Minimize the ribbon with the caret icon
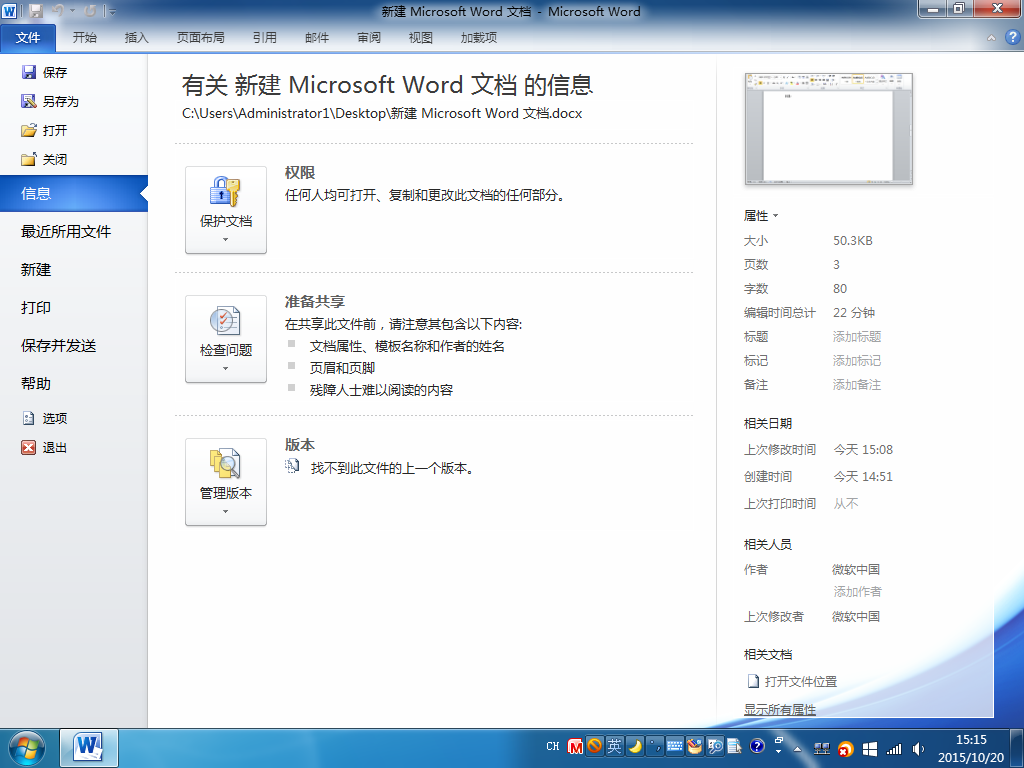This screenshot has width=1024, height=768. (x=991, y=38)
